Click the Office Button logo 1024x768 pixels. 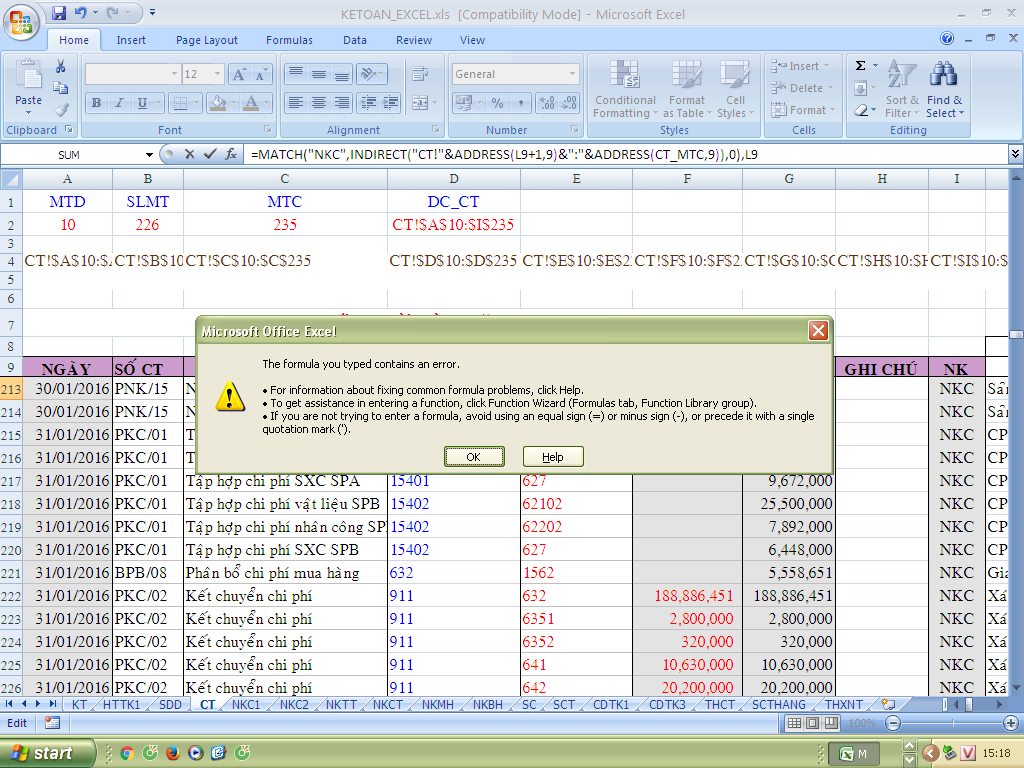point(20,23)
